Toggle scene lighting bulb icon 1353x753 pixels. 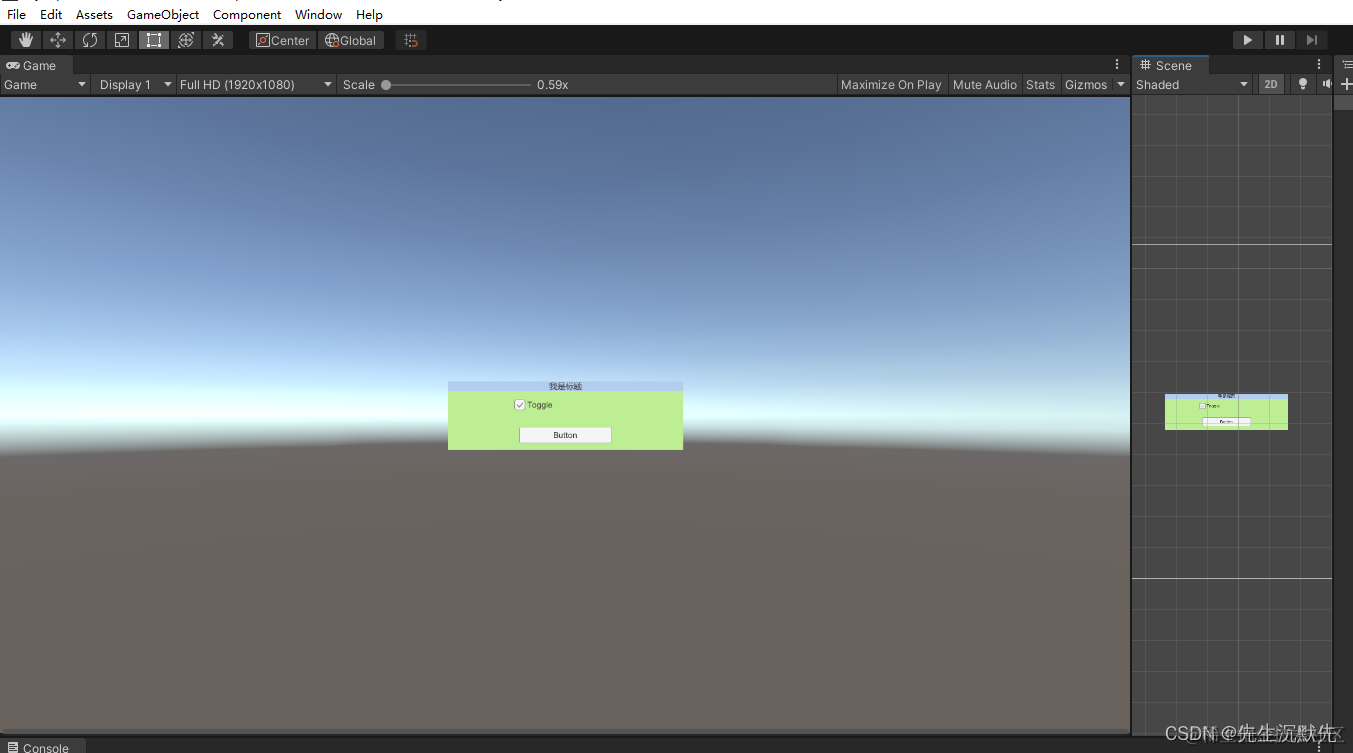1302,85
